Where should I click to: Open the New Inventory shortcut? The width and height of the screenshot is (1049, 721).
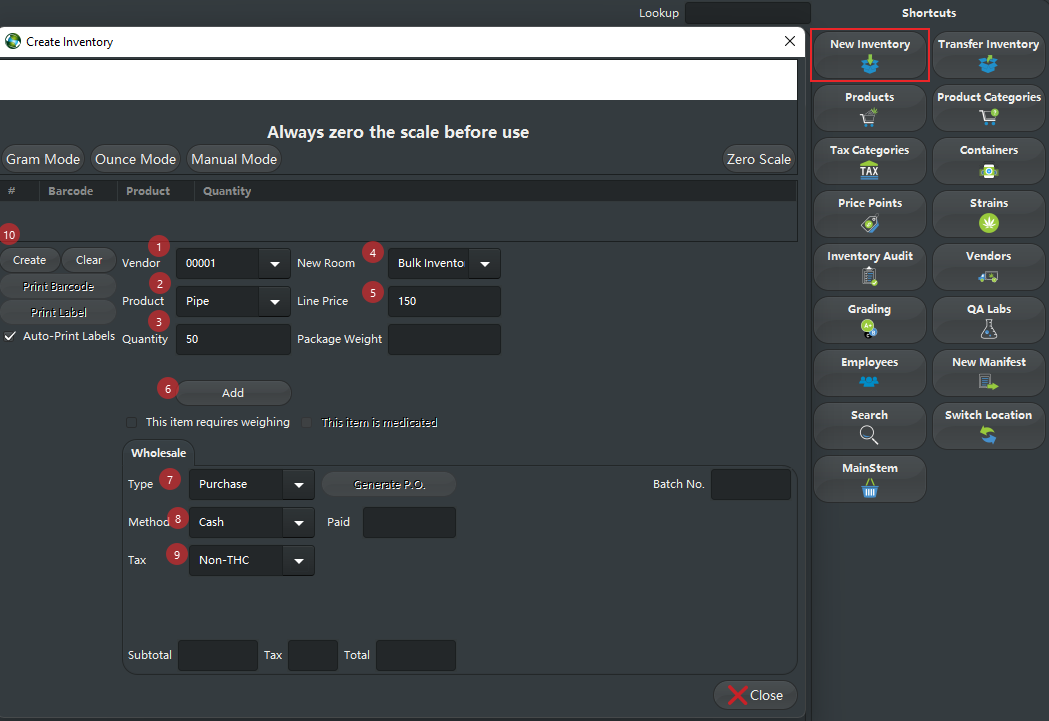869,54
